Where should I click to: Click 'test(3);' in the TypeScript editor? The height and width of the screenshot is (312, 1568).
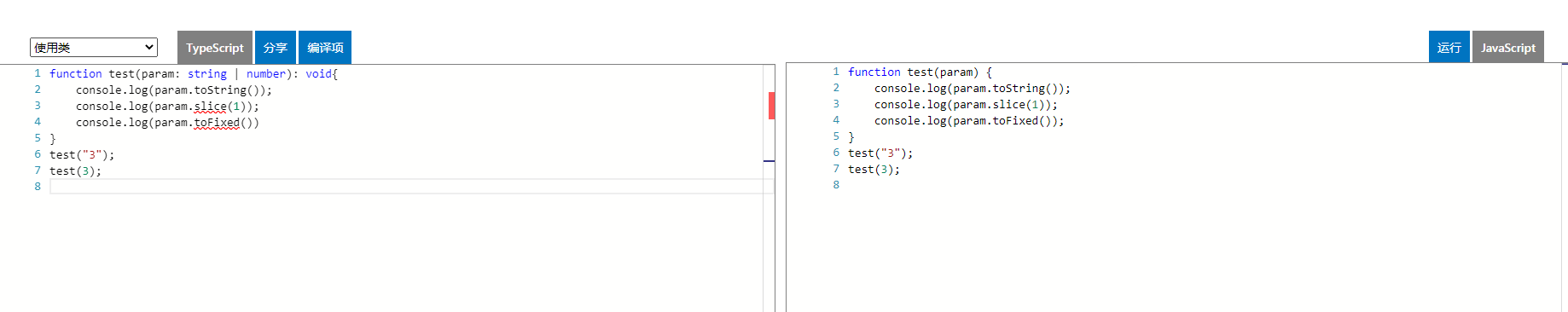click(75, 171)
